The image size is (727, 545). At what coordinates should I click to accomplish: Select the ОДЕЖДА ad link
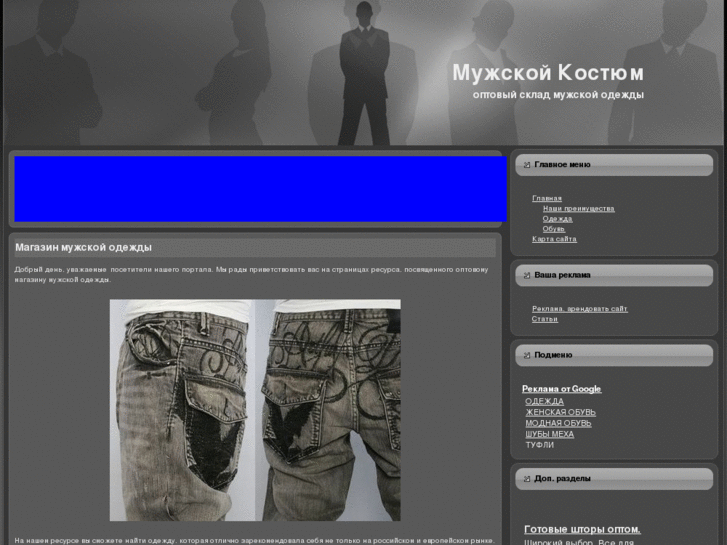[544, 401]
